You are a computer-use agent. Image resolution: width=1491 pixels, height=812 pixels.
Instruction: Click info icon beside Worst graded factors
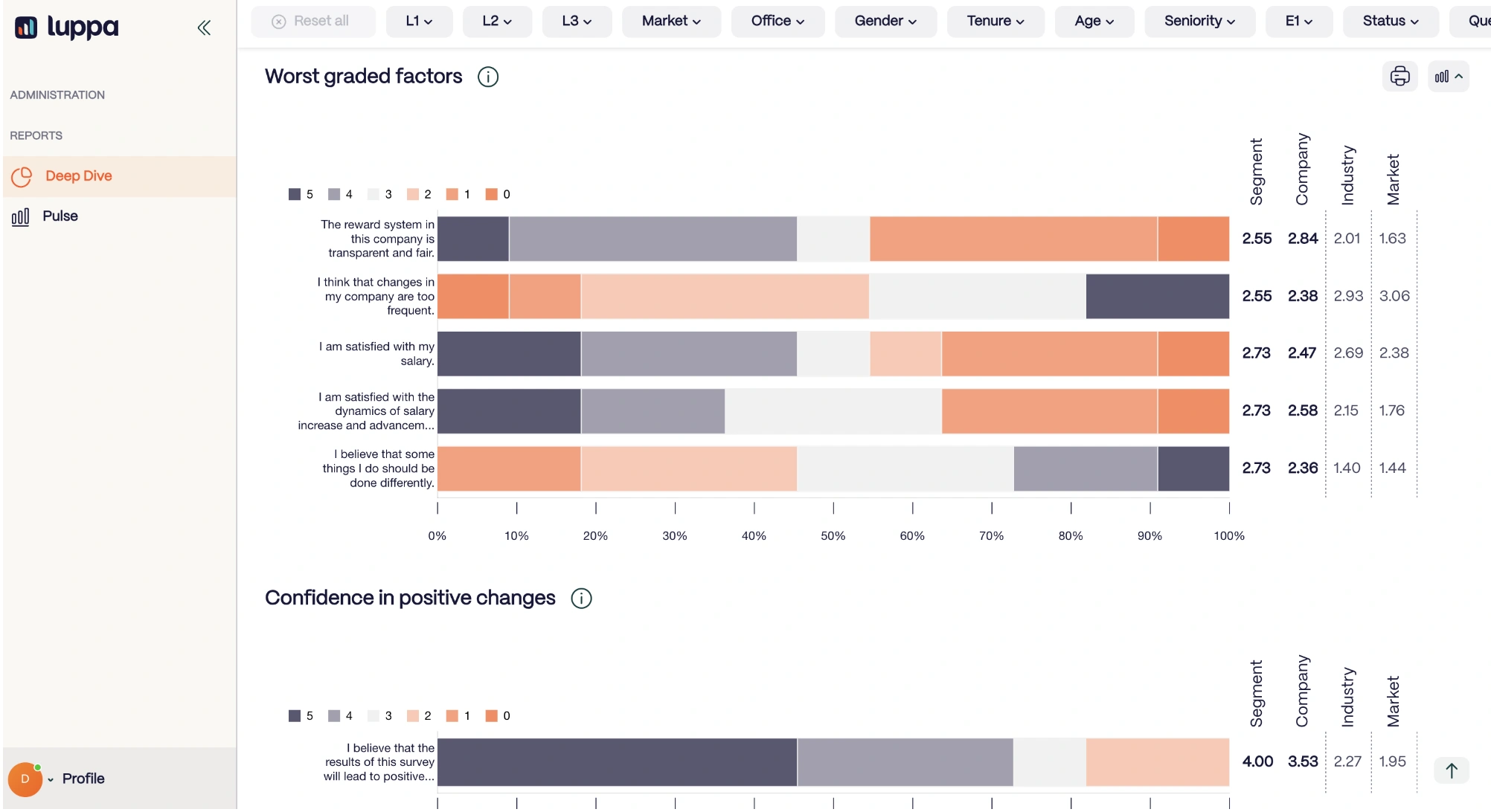(x=488, y=77)
